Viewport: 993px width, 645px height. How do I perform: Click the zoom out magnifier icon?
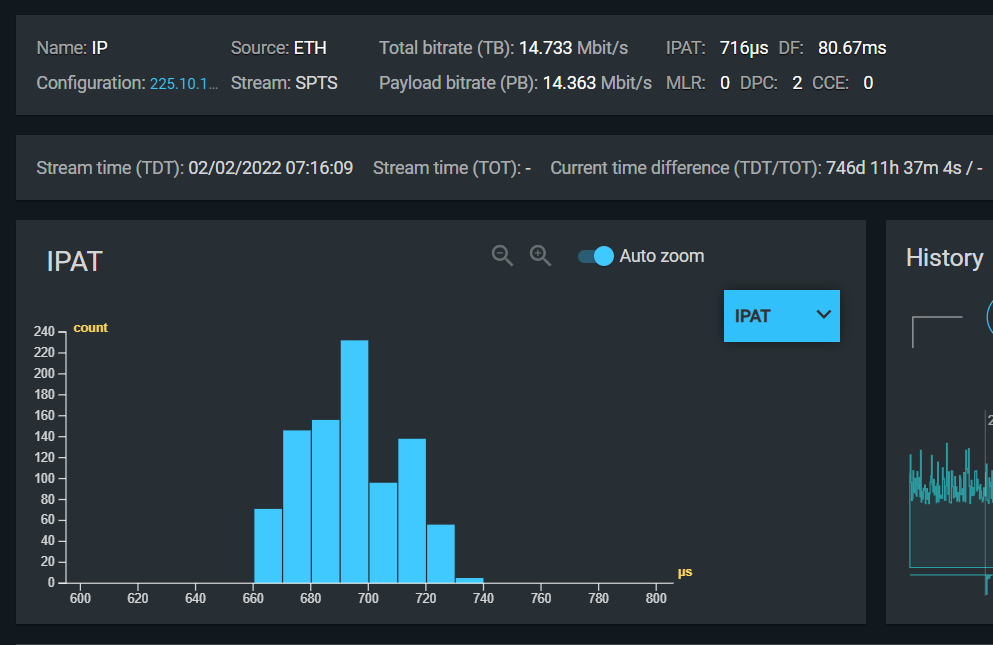point(502,256)
